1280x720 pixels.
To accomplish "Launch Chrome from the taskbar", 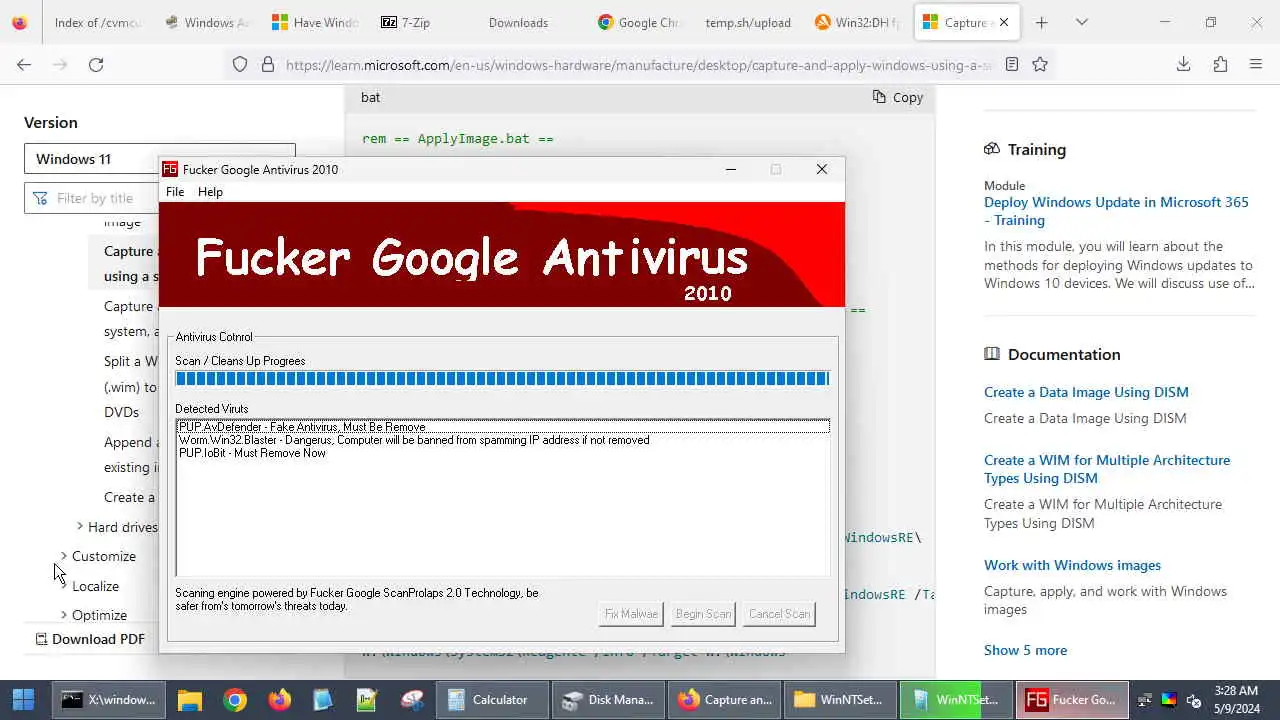I will [x=235, y=700].
